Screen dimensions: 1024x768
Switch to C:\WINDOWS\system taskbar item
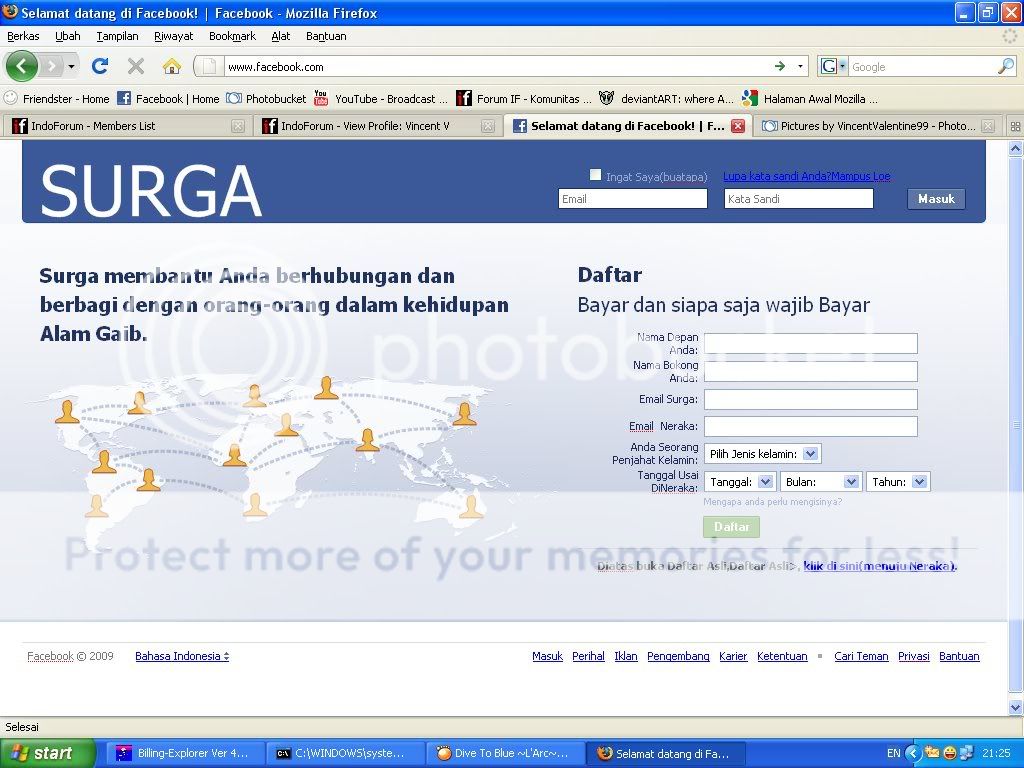[344, 753]
